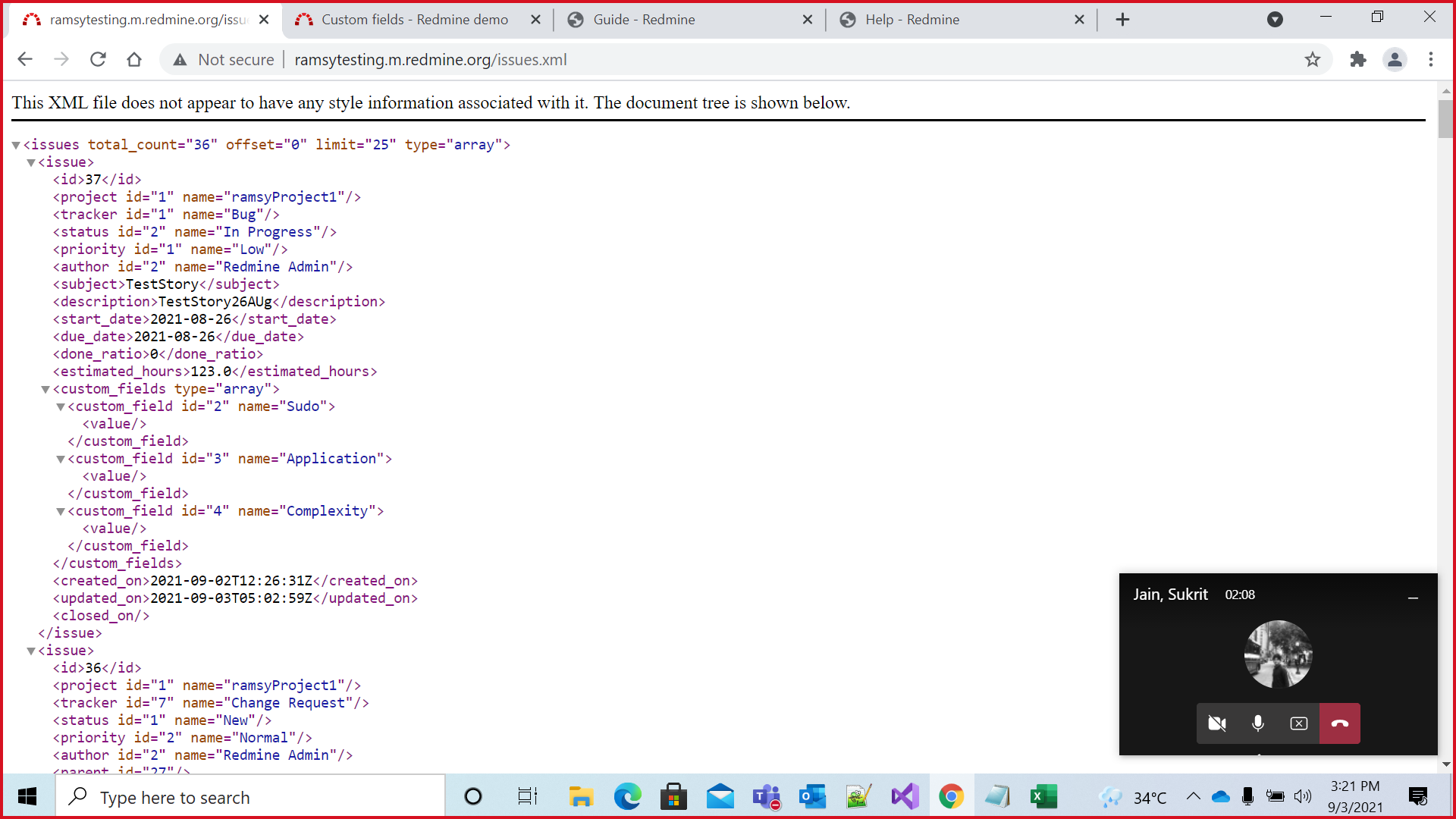Bookmark this page with the star icon
Viewport: 1456px width, 819px height.
1313,59
